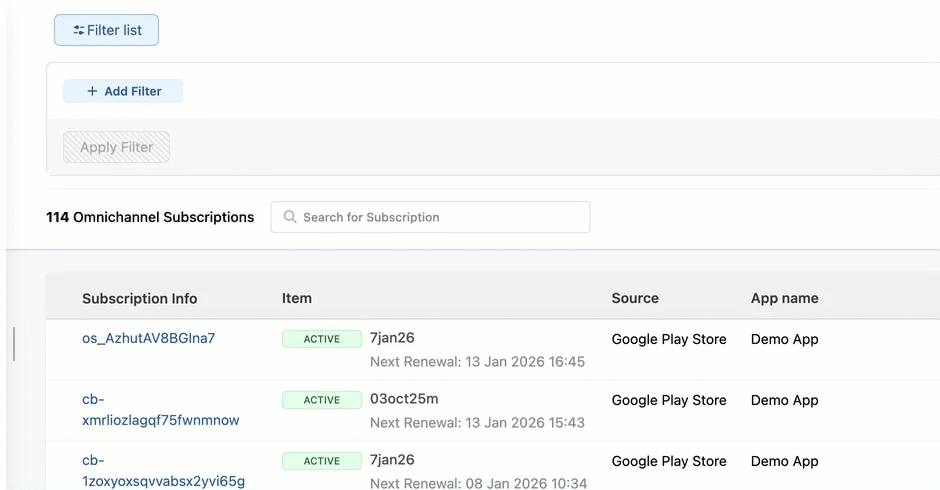
Task: Click the ACTIVE badge on the cb-1zoxyoxsqvvabsx2yvi65g row
Action: (321, 461)
